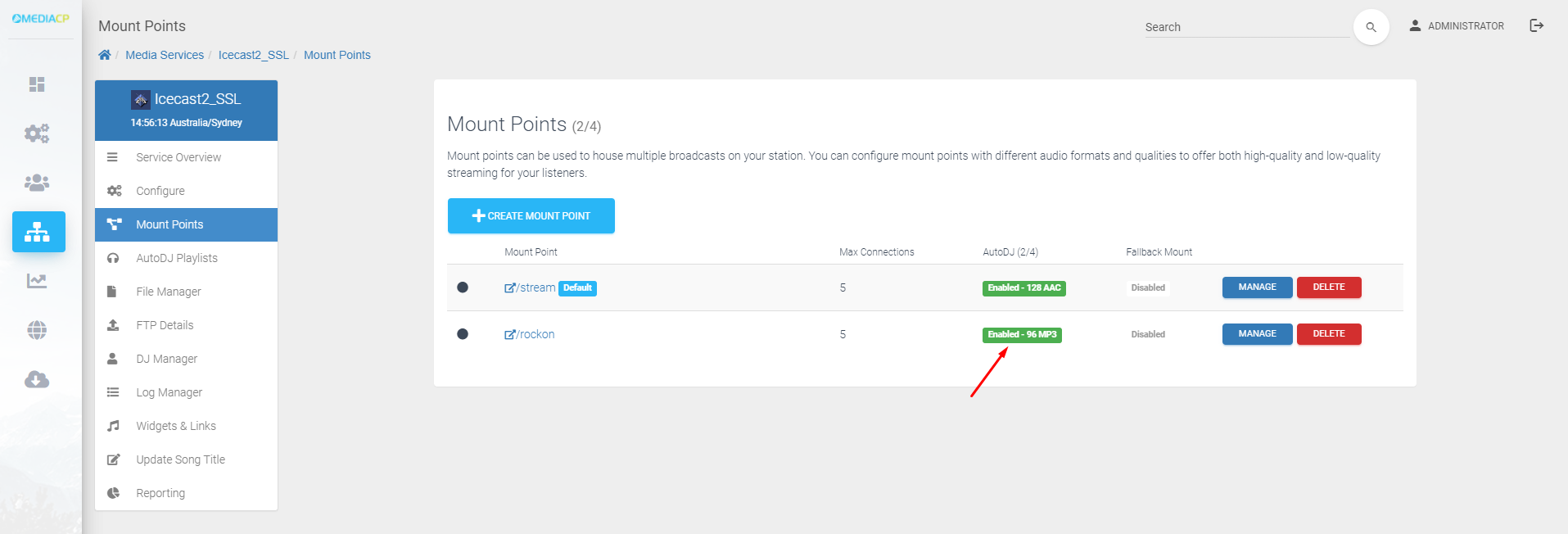Select DJ Manager in the side menu
The image size is (1568, 534).
click(166, 359)
